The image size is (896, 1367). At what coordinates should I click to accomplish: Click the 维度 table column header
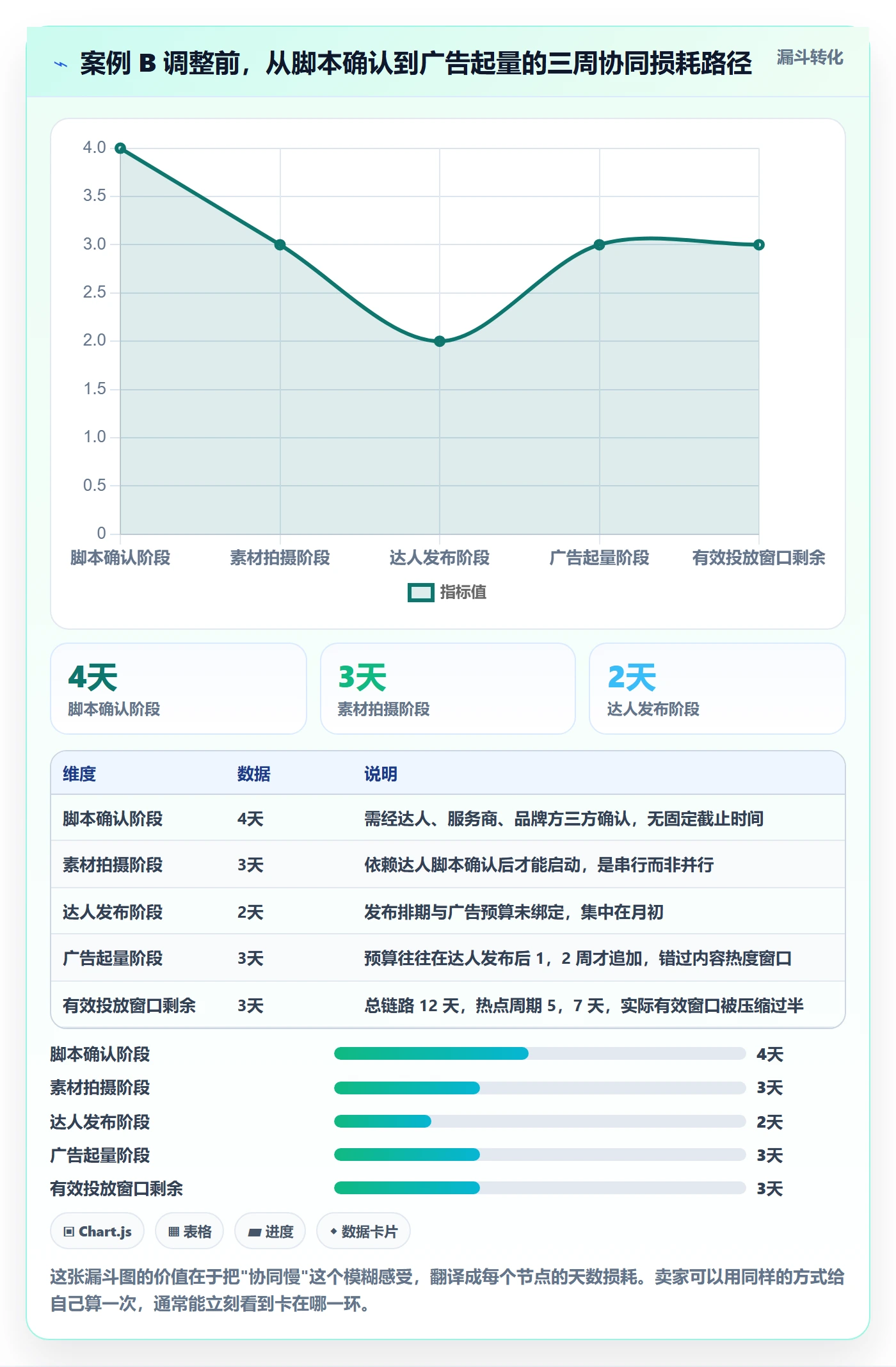[79, 774]
